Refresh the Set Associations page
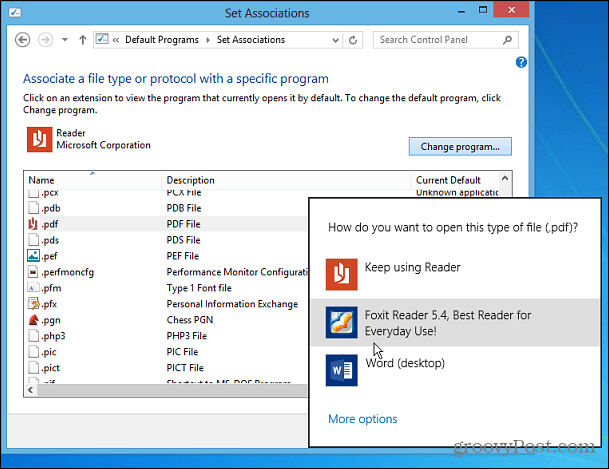 [x=353, y=40]
